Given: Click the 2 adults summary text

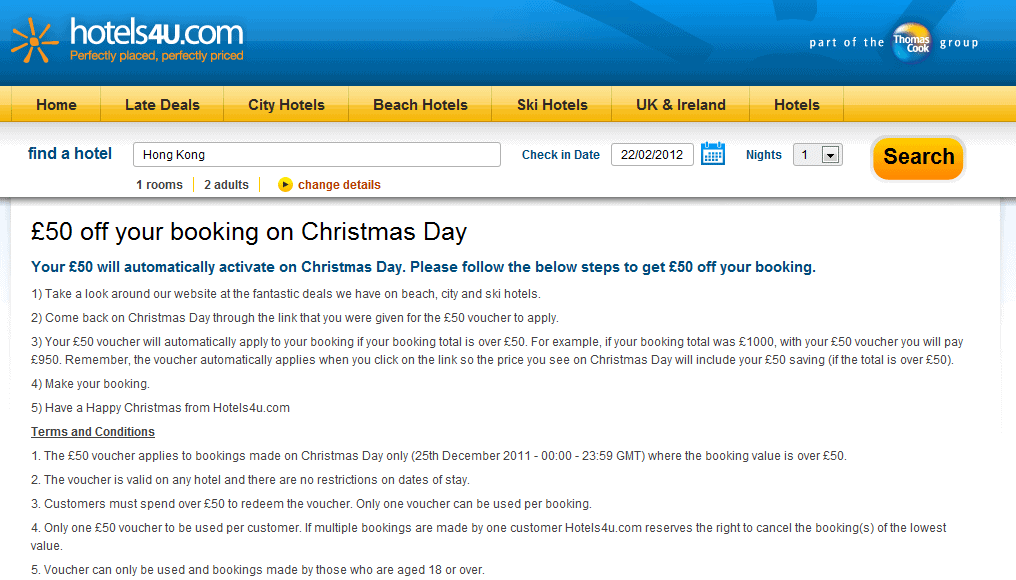Looking at the screenshot, I should coord(226,185).
